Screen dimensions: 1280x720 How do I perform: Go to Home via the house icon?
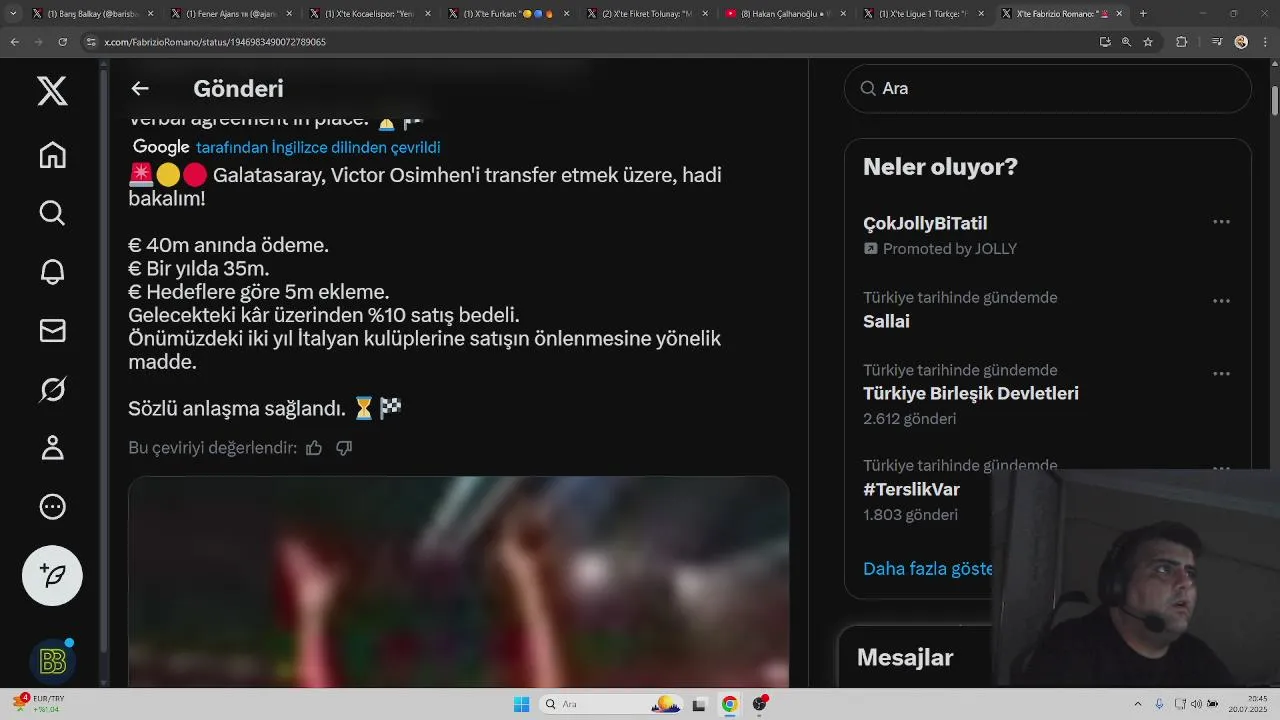coord(52,155)
